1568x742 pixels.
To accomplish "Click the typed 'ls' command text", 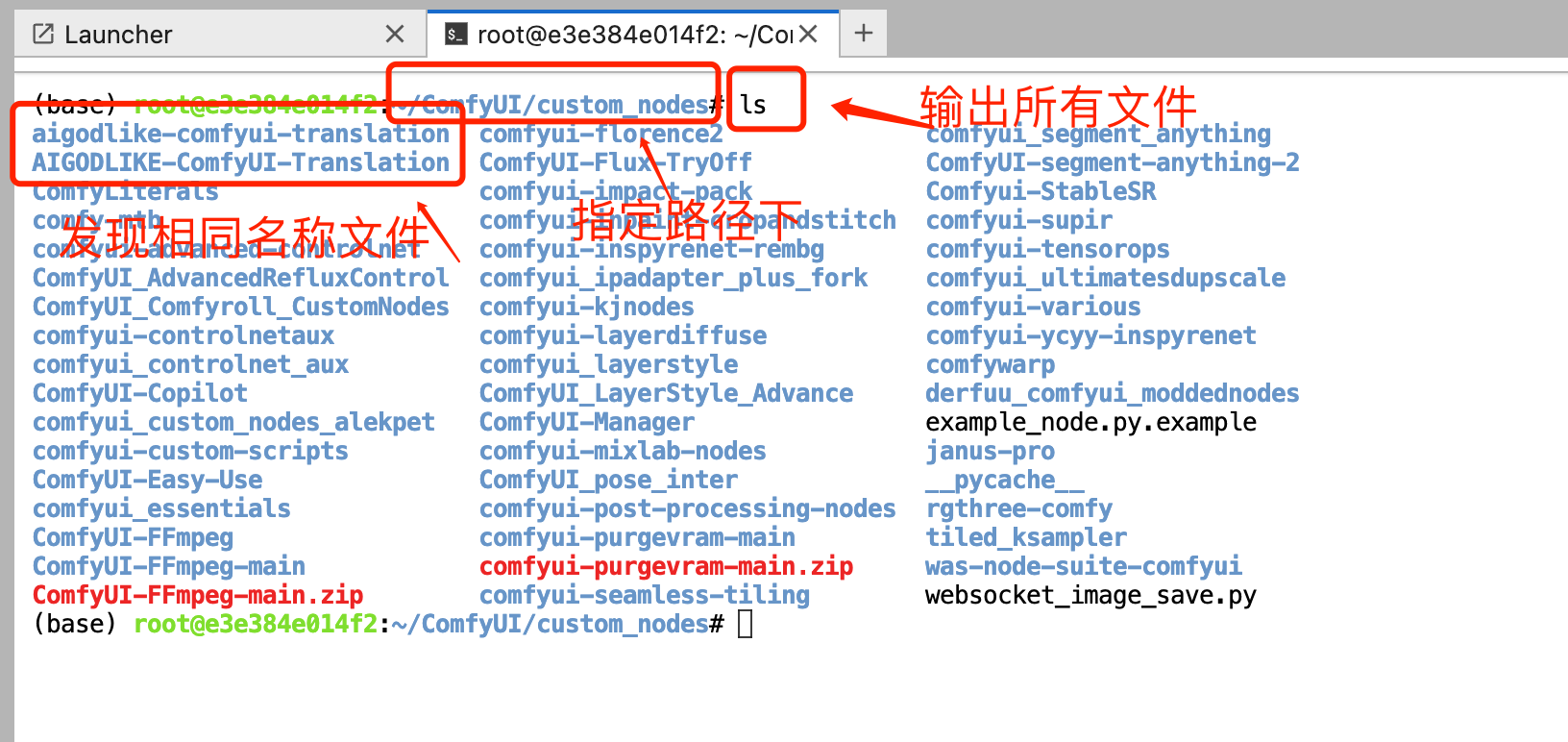I will 753,105.
